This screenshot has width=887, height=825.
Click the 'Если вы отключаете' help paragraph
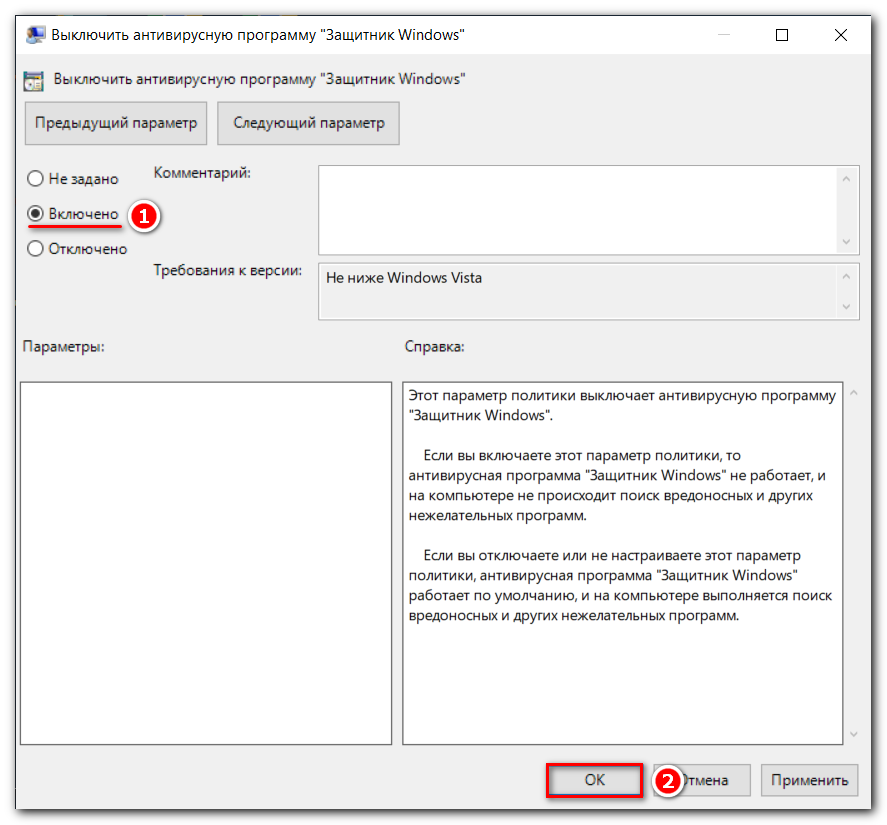coord(621,585)
